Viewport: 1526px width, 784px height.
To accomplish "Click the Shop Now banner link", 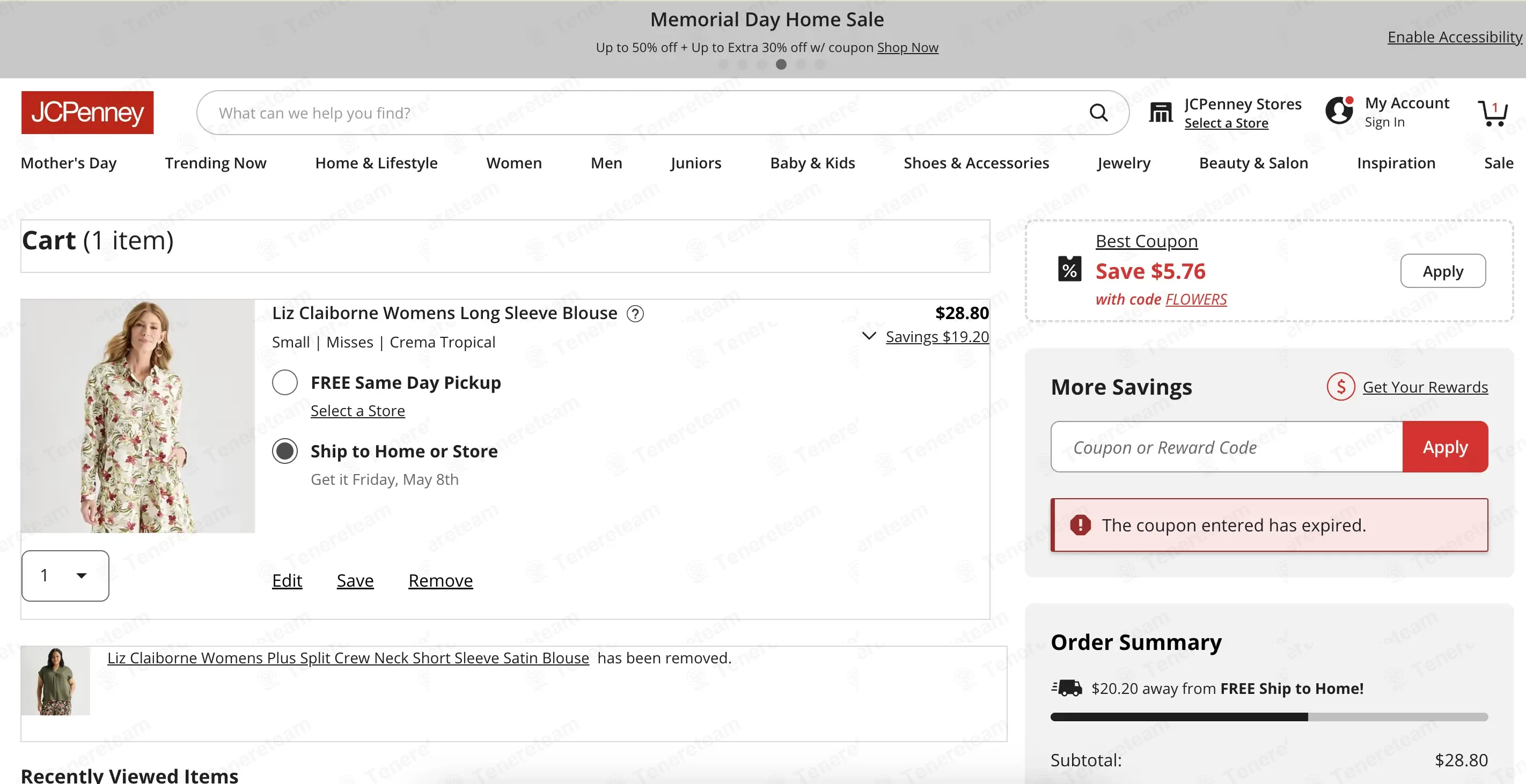I will tap(907, 47).
